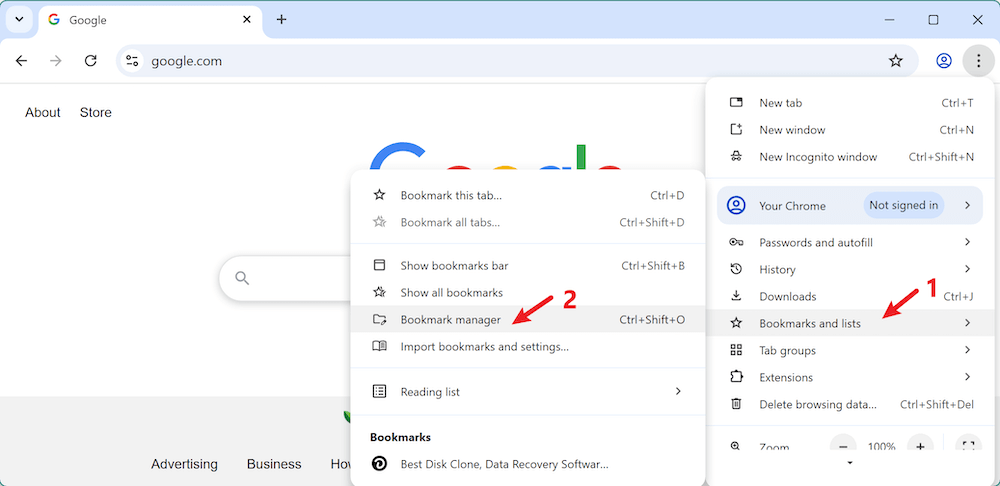Open Reading list submenu
Screen dimensions: 1000x486
528,392
